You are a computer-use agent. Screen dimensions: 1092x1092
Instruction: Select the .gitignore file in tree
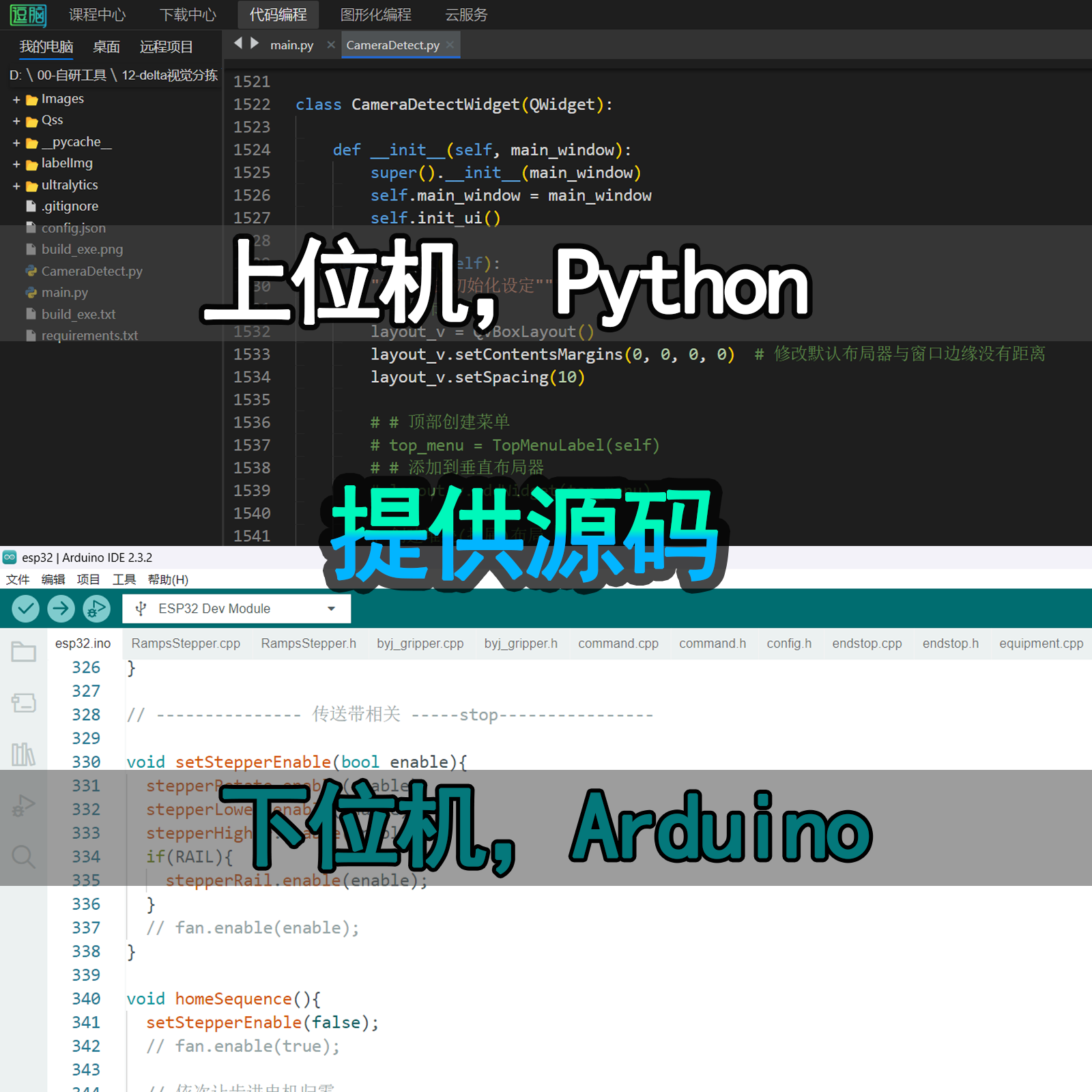click(70, 206)
